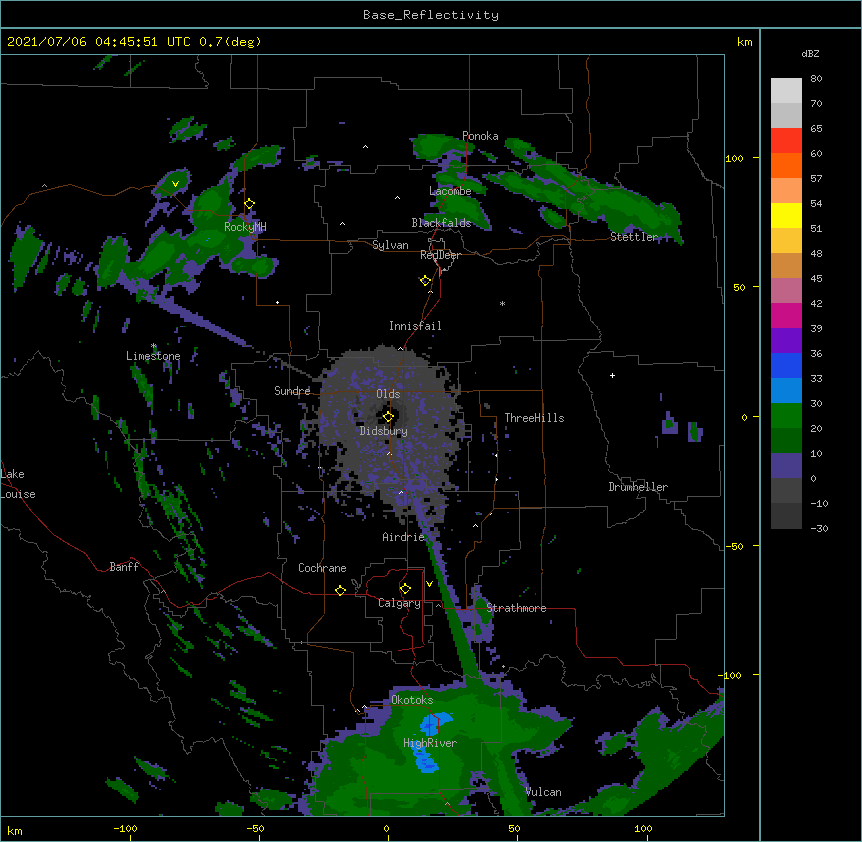Click the Lacombe city label
The image size is (862, 842).
450,191
